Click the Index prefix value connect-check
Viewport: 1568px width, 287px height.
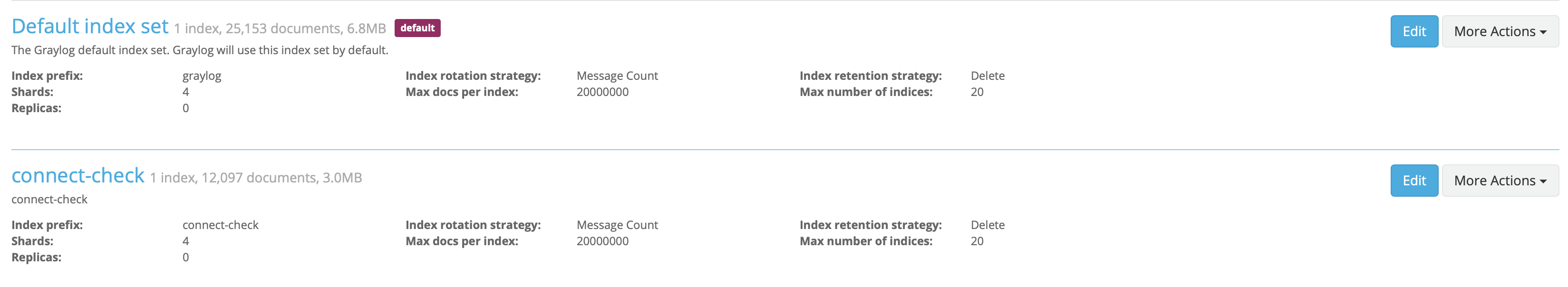pos(220,225)
